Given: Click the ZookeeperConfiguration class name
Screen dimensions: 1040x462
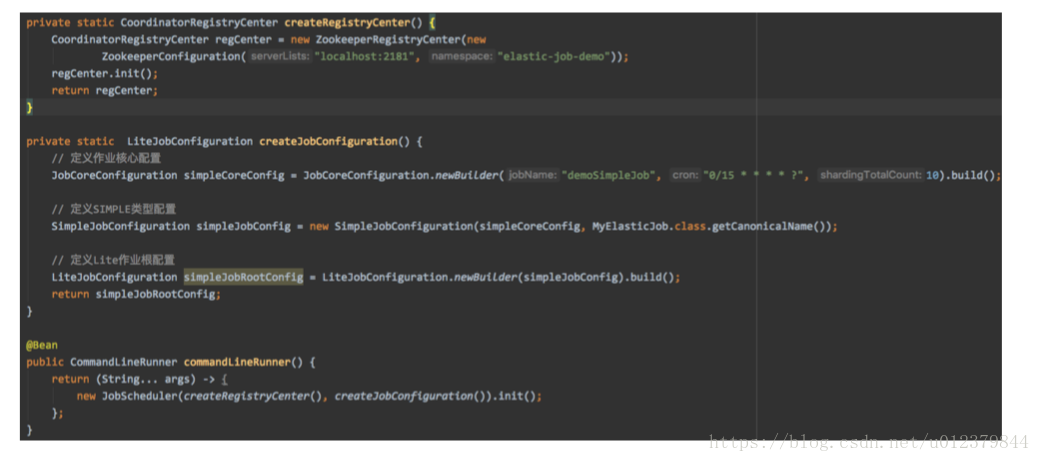Looking at the screenshot, I should [171, 56].
